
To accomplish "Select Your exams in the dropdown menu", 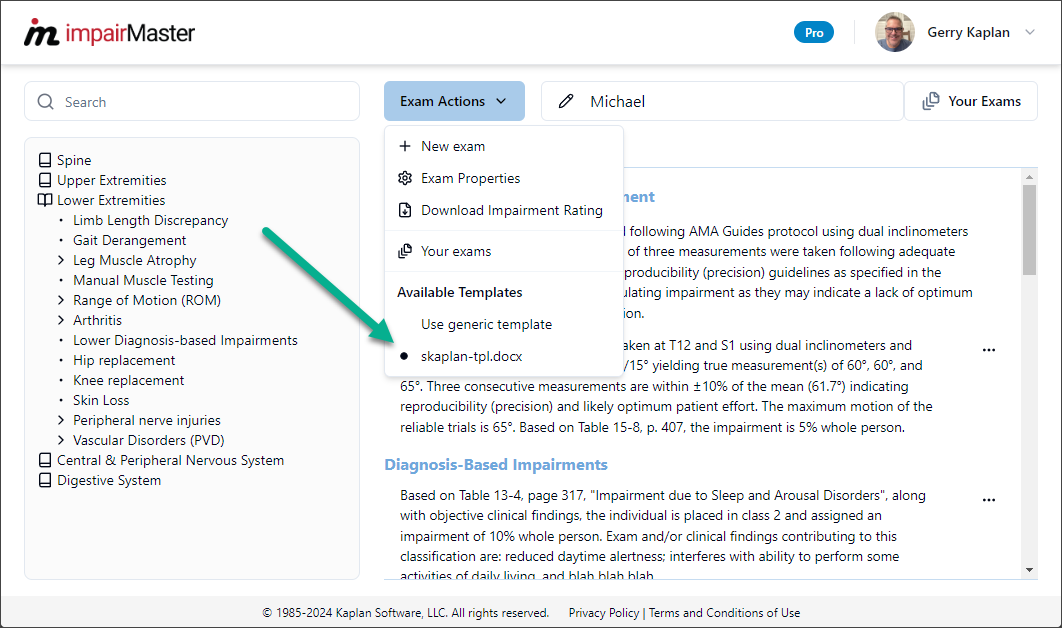I will point(504,251).
